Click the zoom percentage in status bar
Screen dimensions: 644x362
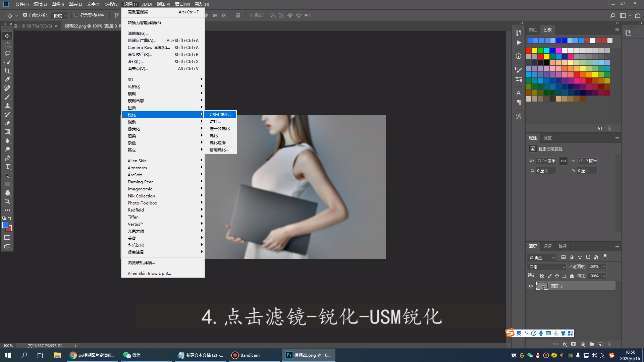pos(8,346)
